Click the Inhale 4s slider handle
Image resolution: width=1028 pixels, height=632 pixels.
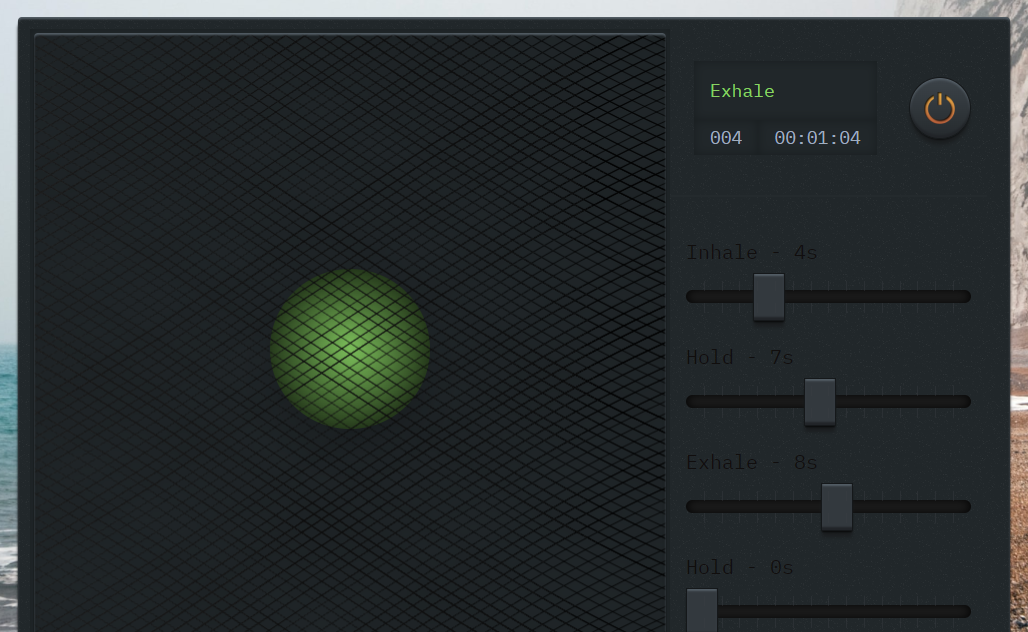pyautogui.click(x=769, y=297)
